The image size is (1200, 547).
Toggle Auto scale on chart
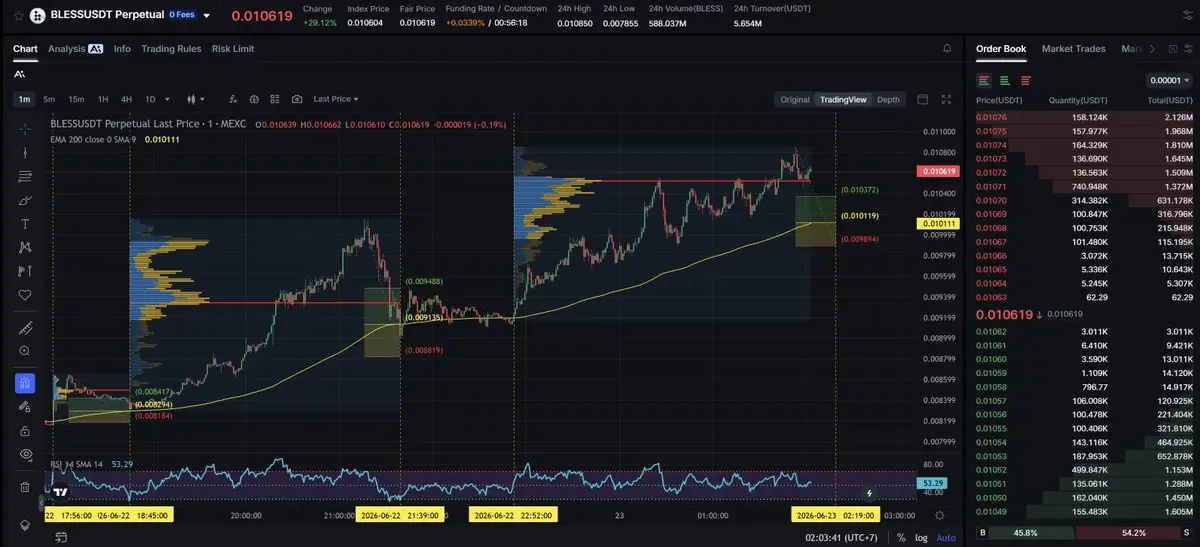(945, 537)
